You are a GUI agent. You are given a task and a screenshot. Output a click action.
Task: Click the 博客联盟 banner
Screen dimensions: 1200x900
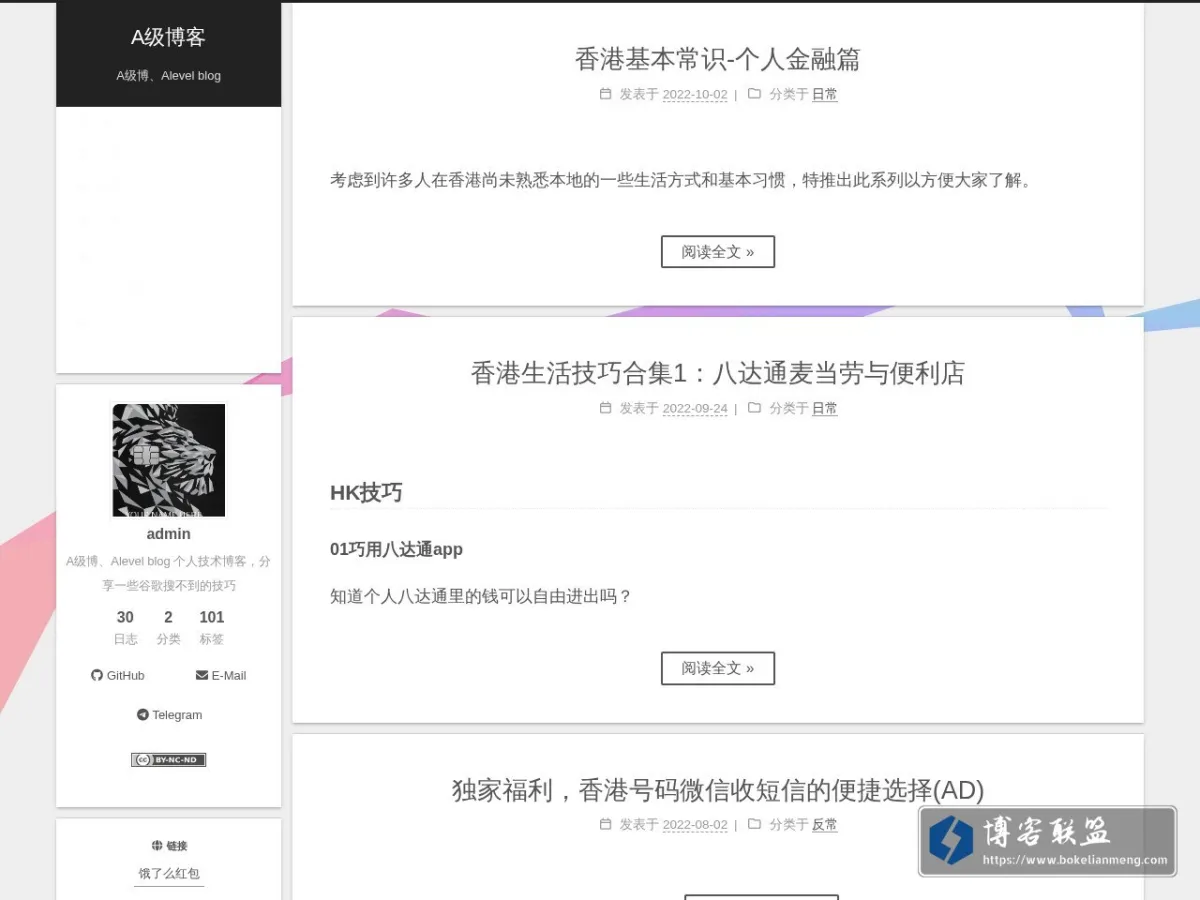pyautogui.click(x=1047, y=841)
